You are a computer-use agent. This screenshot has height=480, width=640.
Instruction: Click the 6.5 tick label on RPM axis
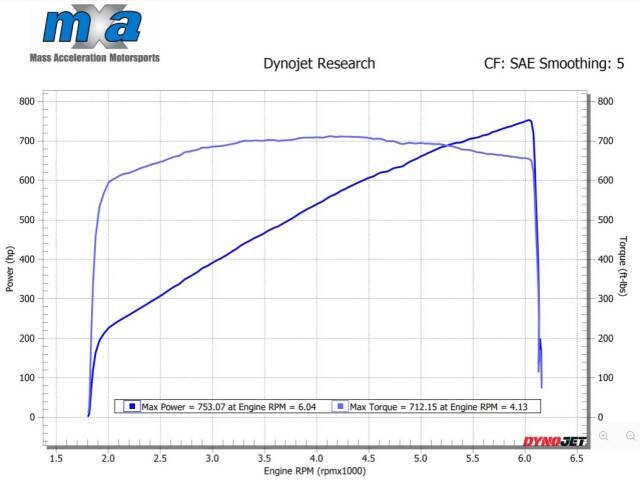coord(577,458)
